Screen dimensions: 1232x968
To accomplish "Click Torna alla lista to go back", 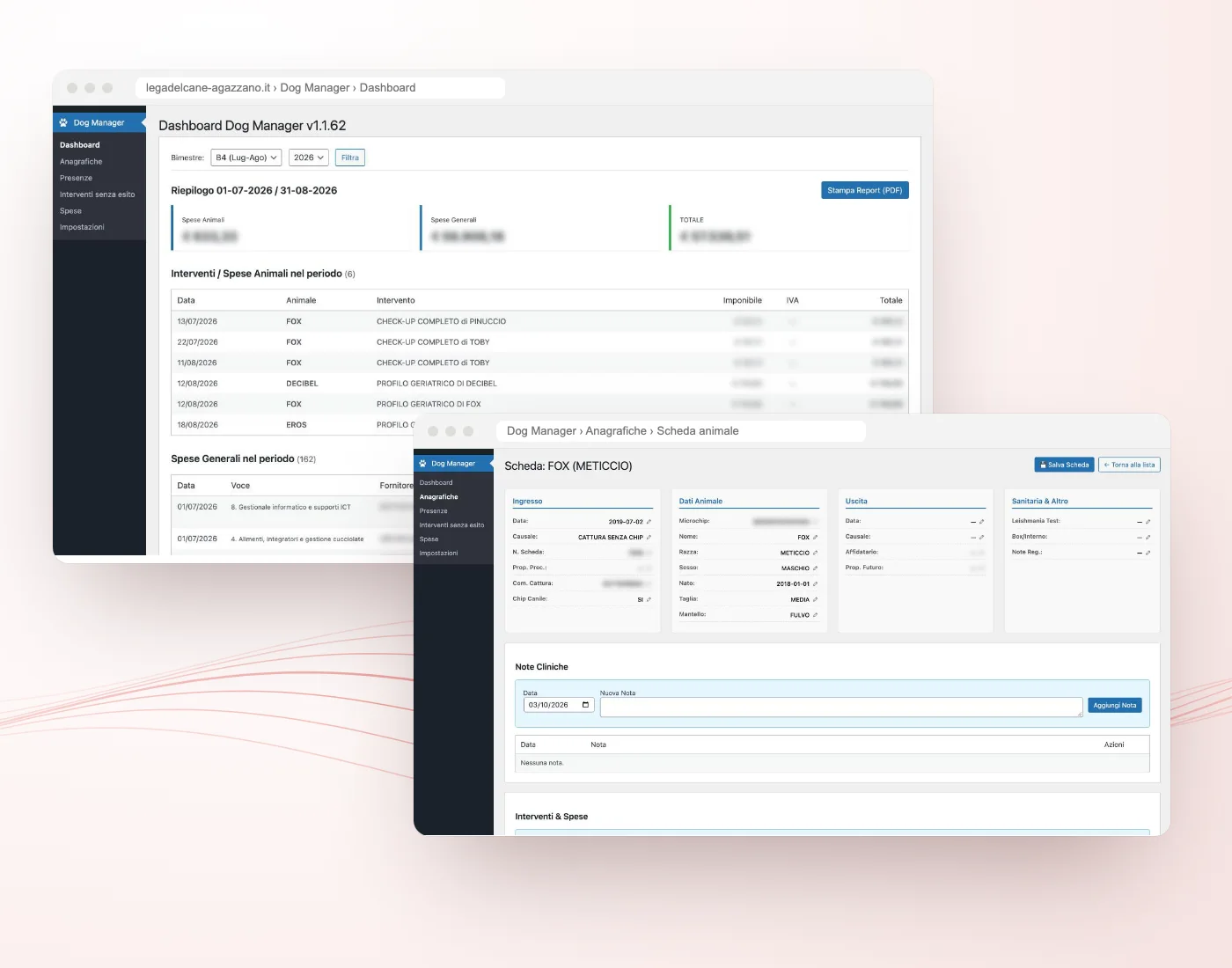I will point(1129,465).
